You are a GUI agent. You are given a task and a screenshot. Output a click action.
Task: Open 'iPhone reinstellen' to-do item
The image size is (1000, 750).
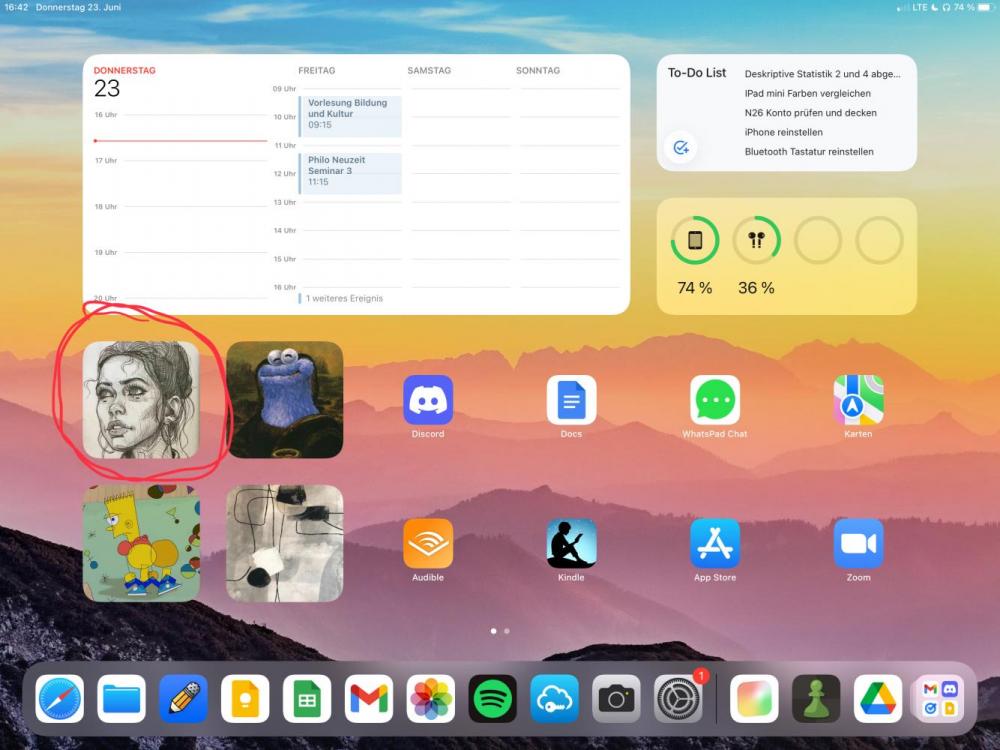click(x=783, y=132)
